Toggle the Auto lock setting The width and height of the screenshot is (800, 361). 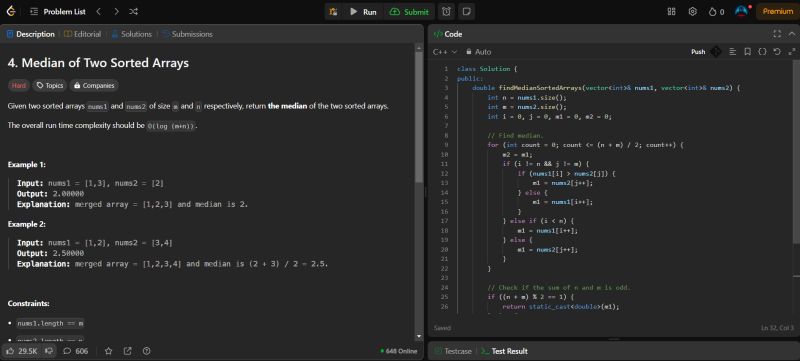(478, 51)
